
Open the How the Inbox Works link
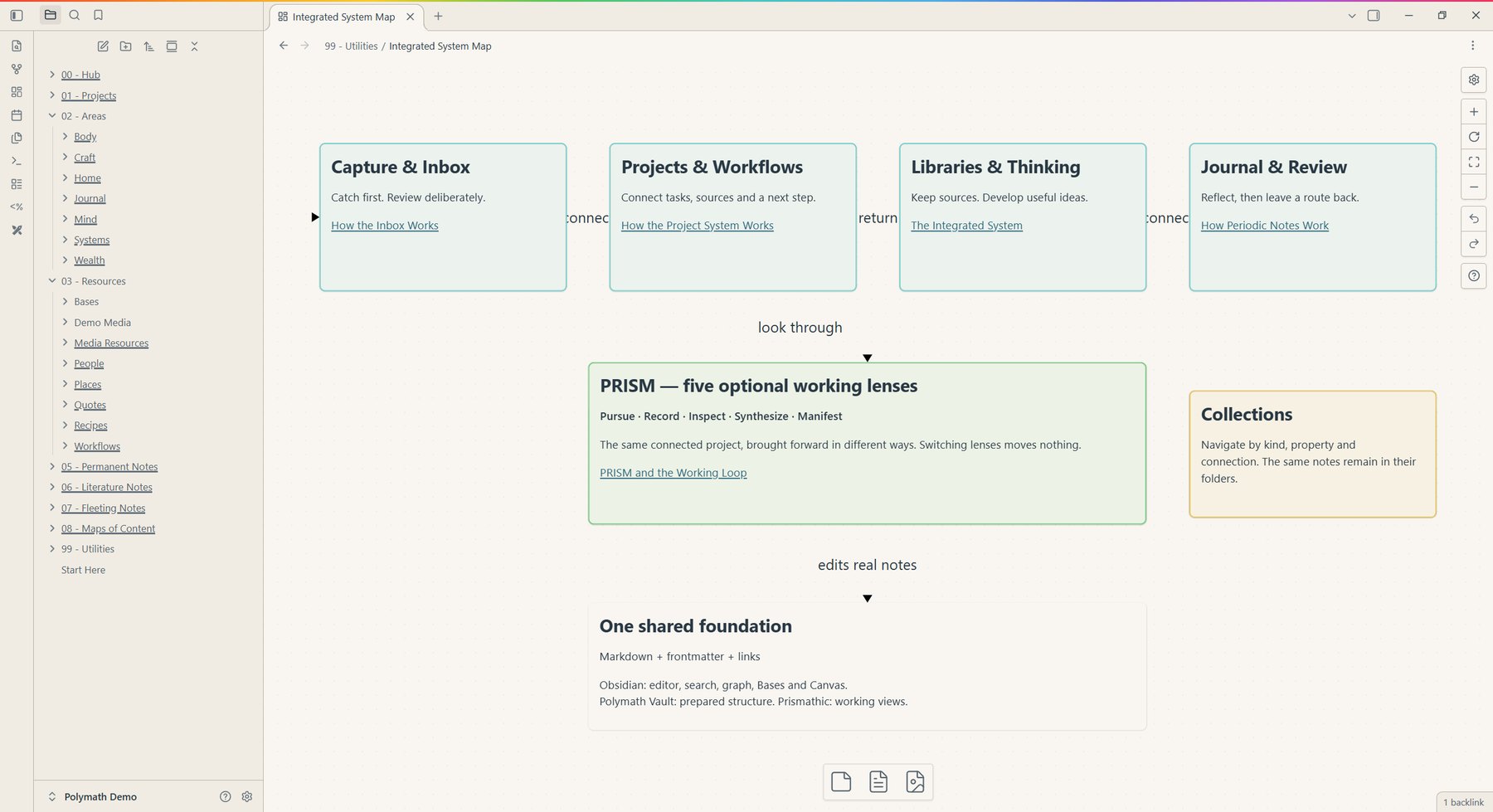385,226
